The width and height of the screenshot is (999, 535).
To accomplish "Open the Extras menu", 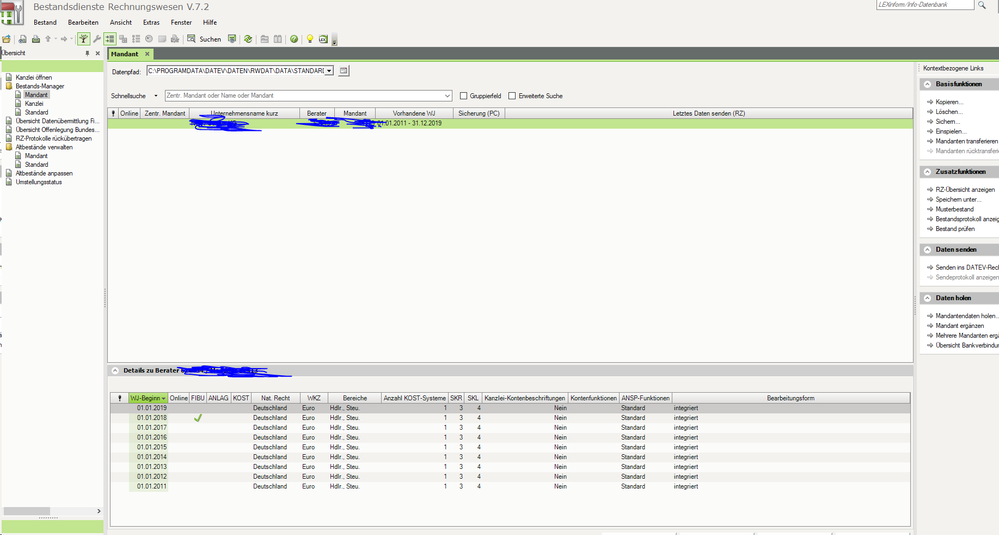I will click(151, 22).
